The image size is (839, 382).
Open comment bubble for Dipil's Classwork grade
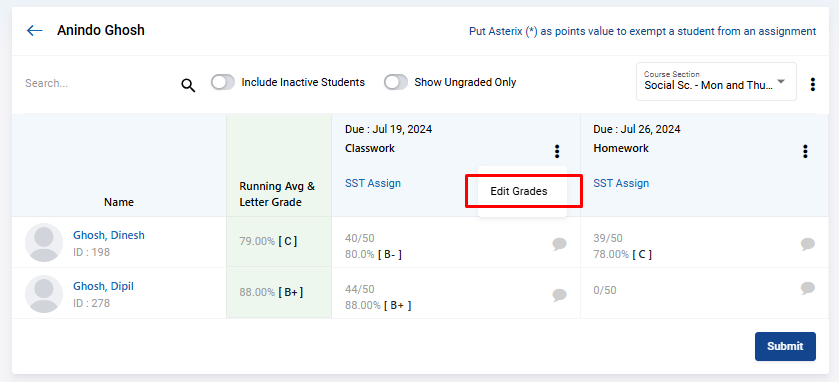click(x=560, y=295)
